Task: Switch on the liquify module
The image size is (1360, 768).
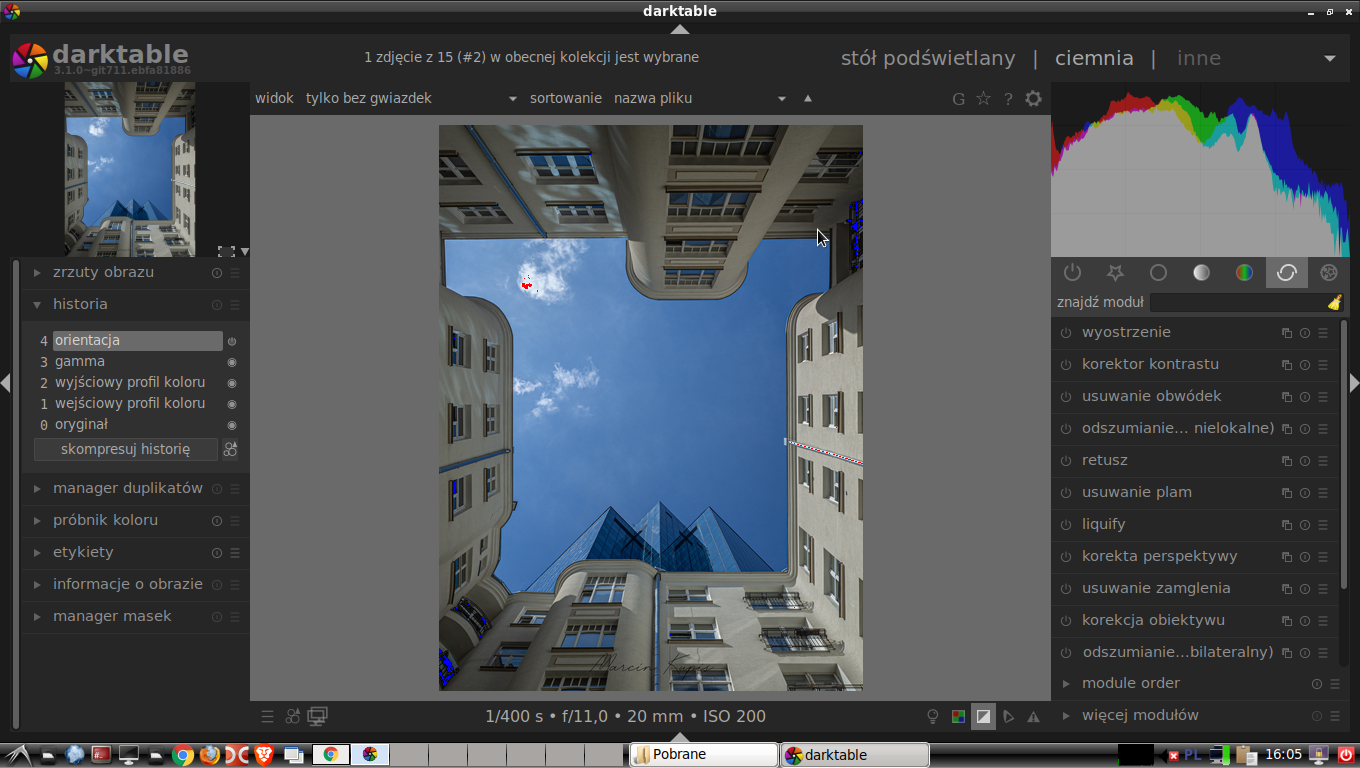Action: 1066,525
